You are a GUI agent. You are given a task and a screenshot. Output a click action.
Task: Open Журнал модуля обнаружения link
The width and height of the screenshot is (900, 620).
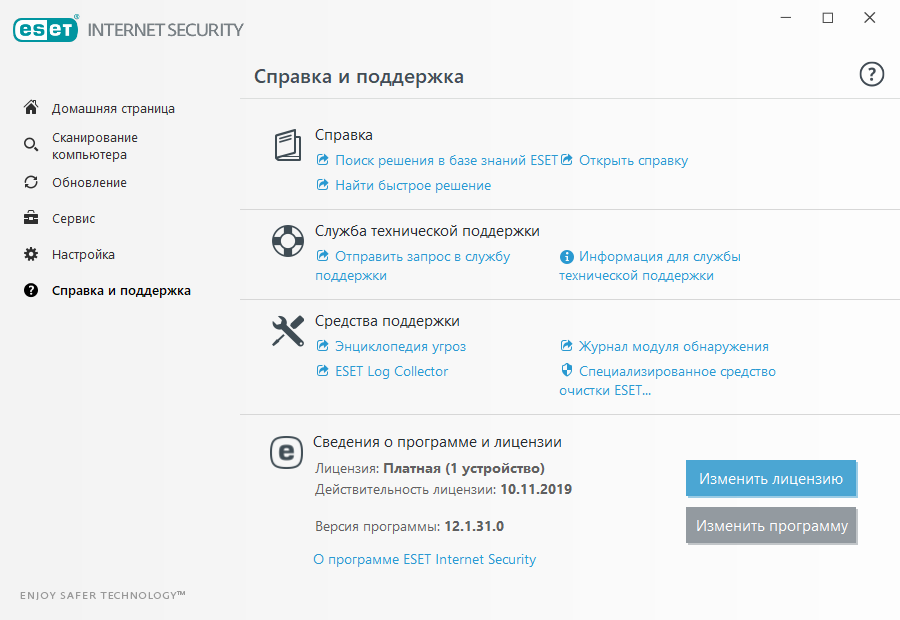[673, 347]
